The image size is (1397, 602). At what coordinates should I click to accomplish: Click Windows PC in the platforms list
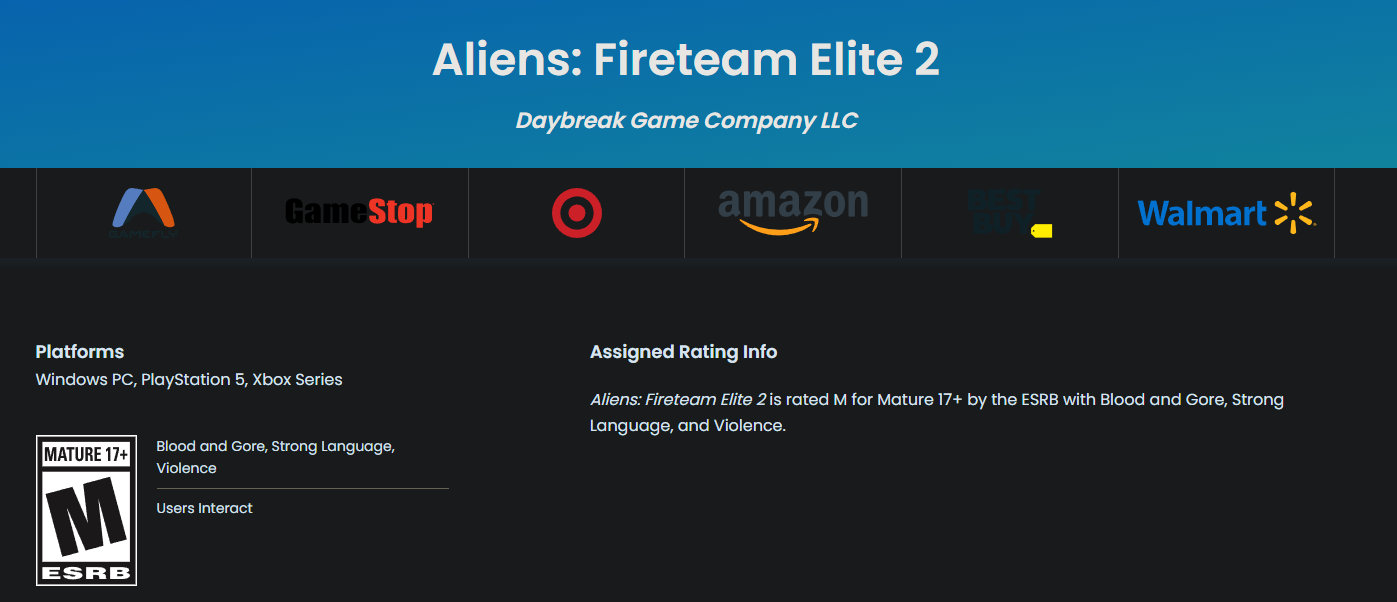pos(86,380)
